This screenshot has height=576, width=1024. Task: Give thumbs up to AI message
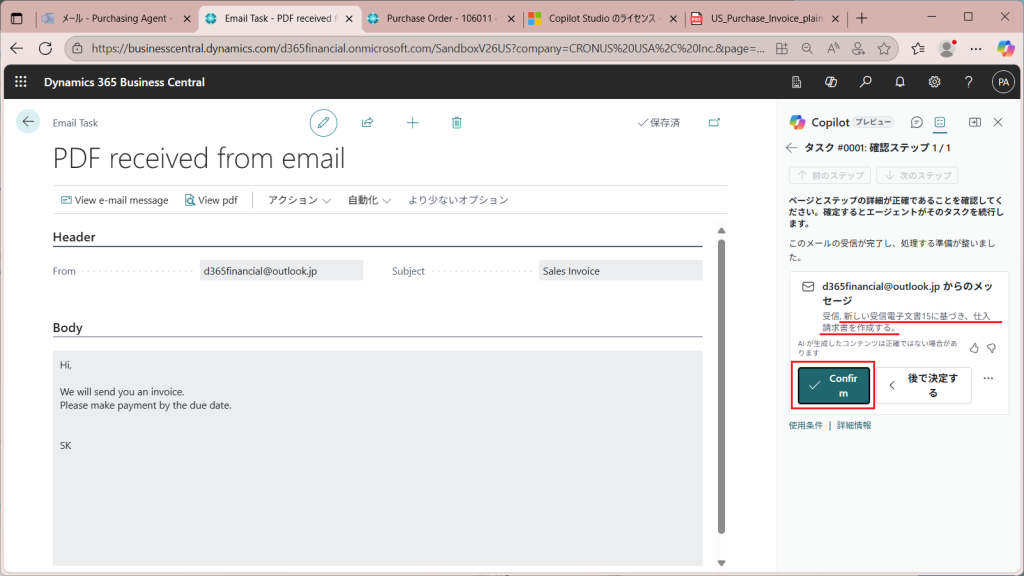coord(974,348)
